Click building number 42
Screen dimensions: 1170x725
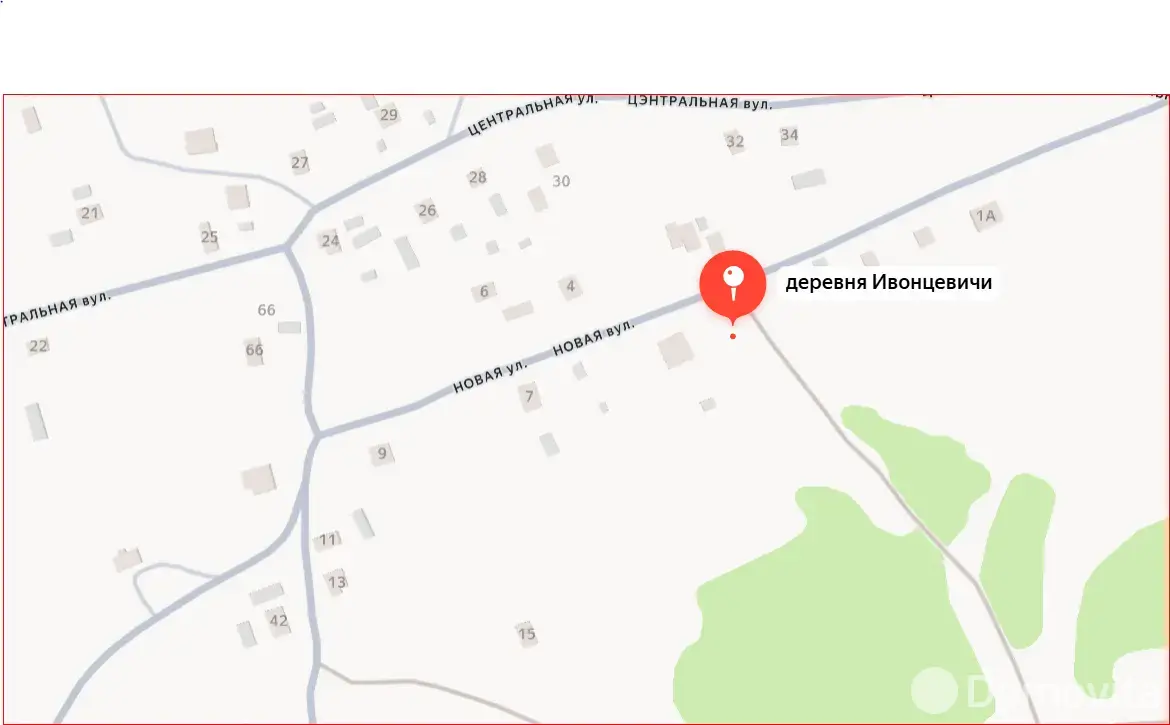[278, 621]
